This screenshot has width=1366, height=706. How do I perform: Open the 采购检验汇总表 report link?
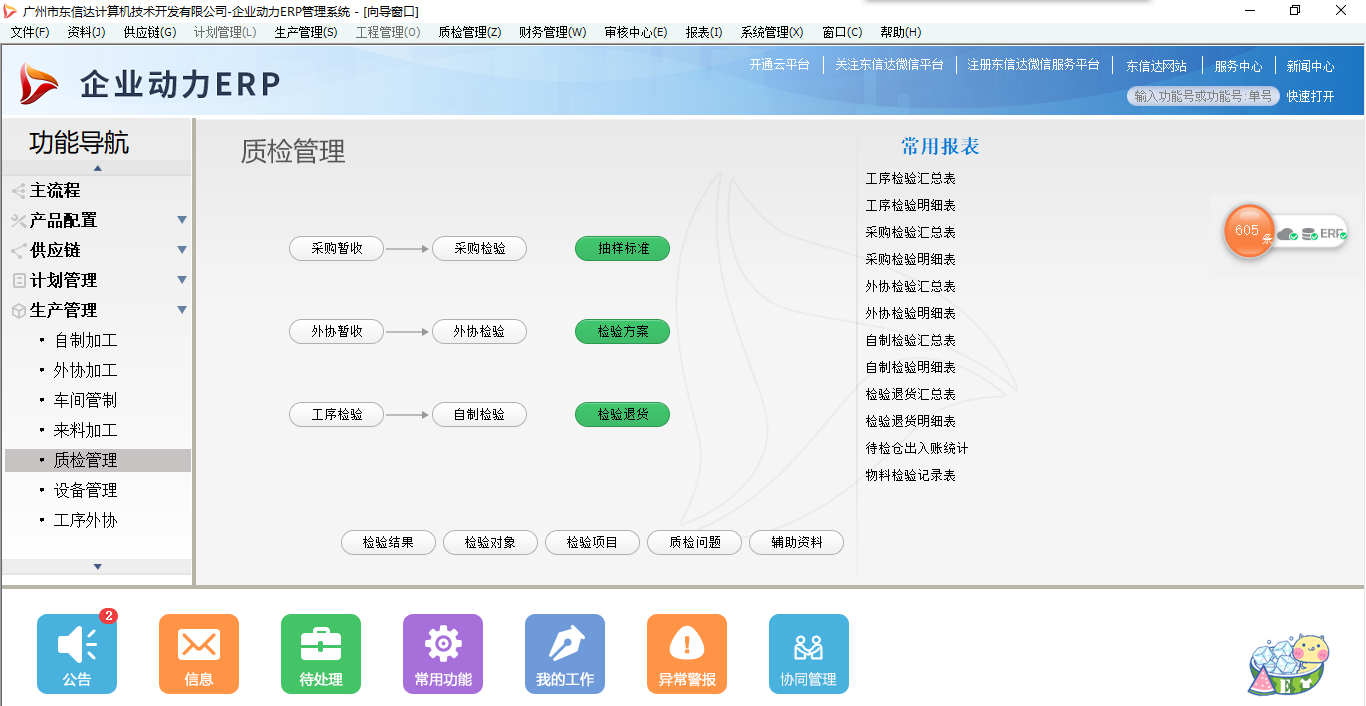click(911, 232)
